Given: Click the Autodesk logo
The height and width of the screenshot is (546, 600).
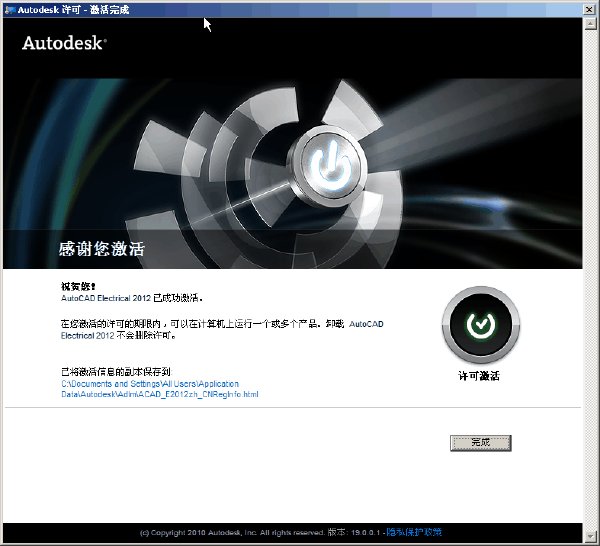Looking at the screenshot, I should click(x=64, y=43).
